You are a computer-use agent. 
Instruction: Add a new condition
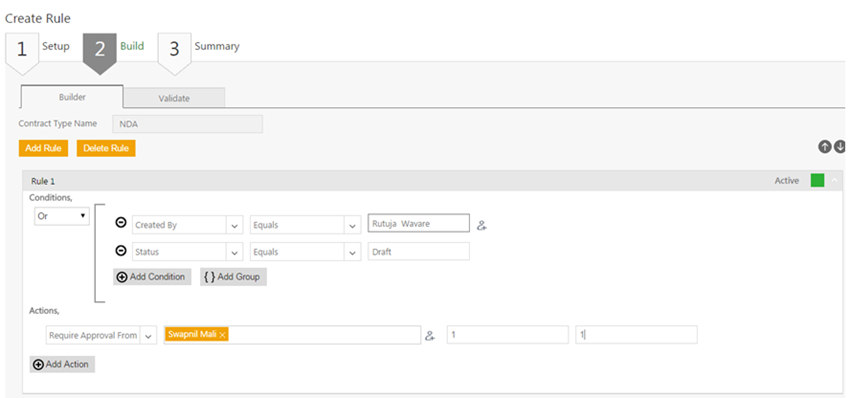click(152, 277)
